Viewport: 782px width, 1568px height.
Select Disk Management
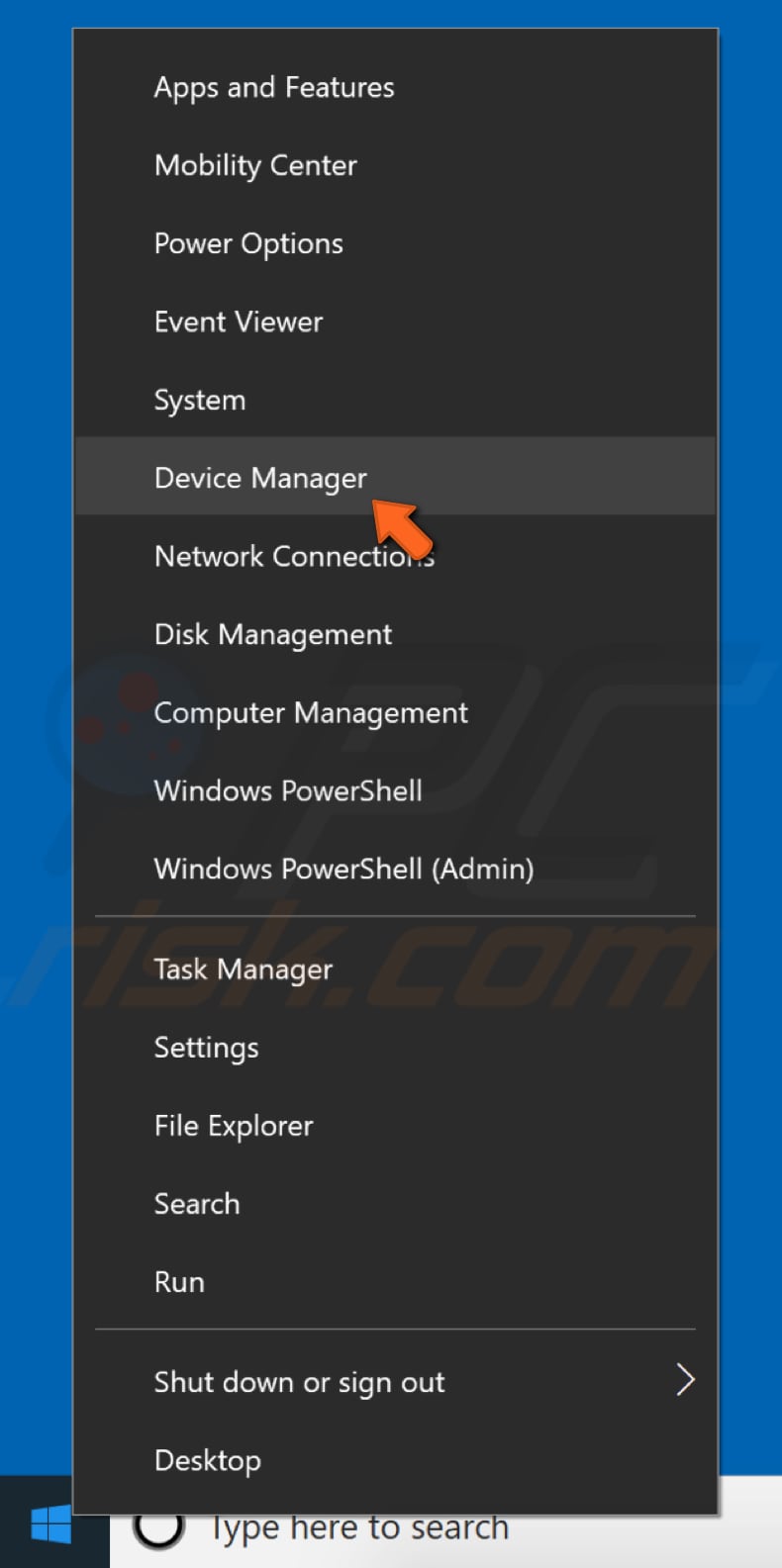tap(272, 634)
